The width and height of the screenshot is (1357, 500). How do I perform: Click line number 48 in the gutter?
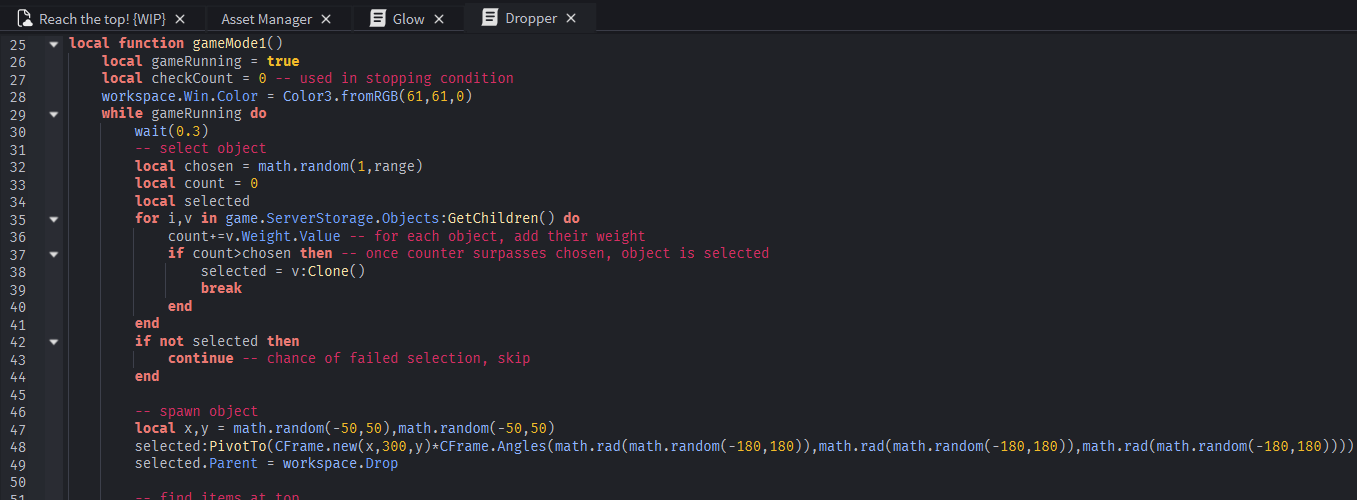click(x=17, y=446)
